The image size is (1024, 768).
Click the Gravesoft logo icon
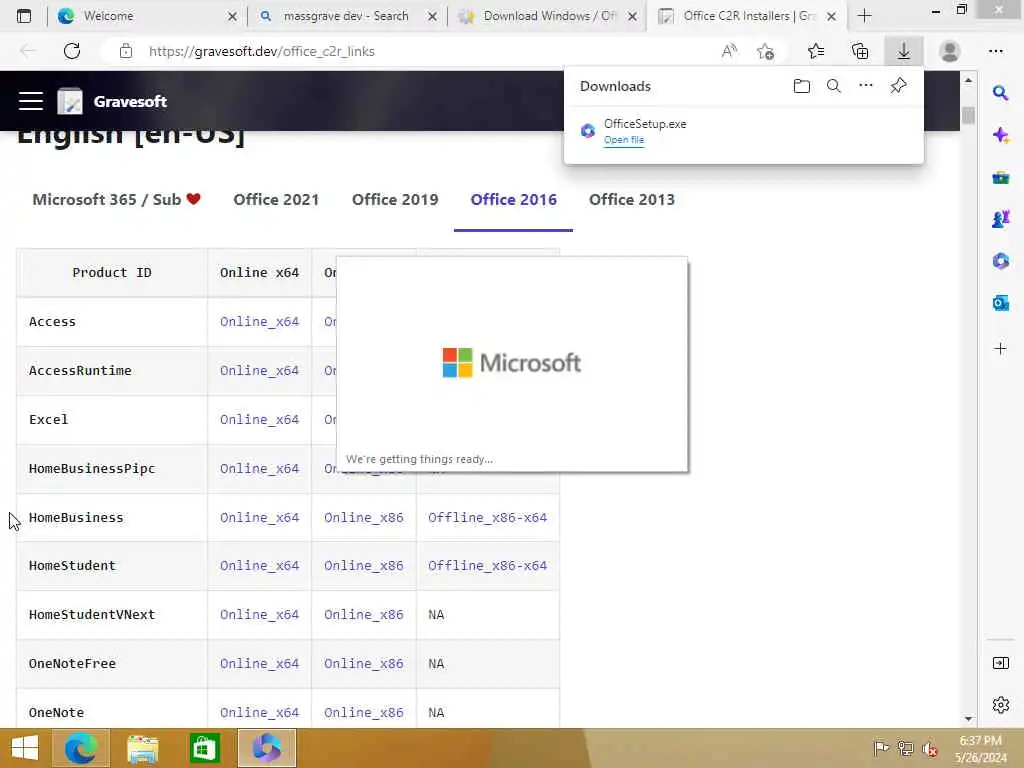[70, 101]
